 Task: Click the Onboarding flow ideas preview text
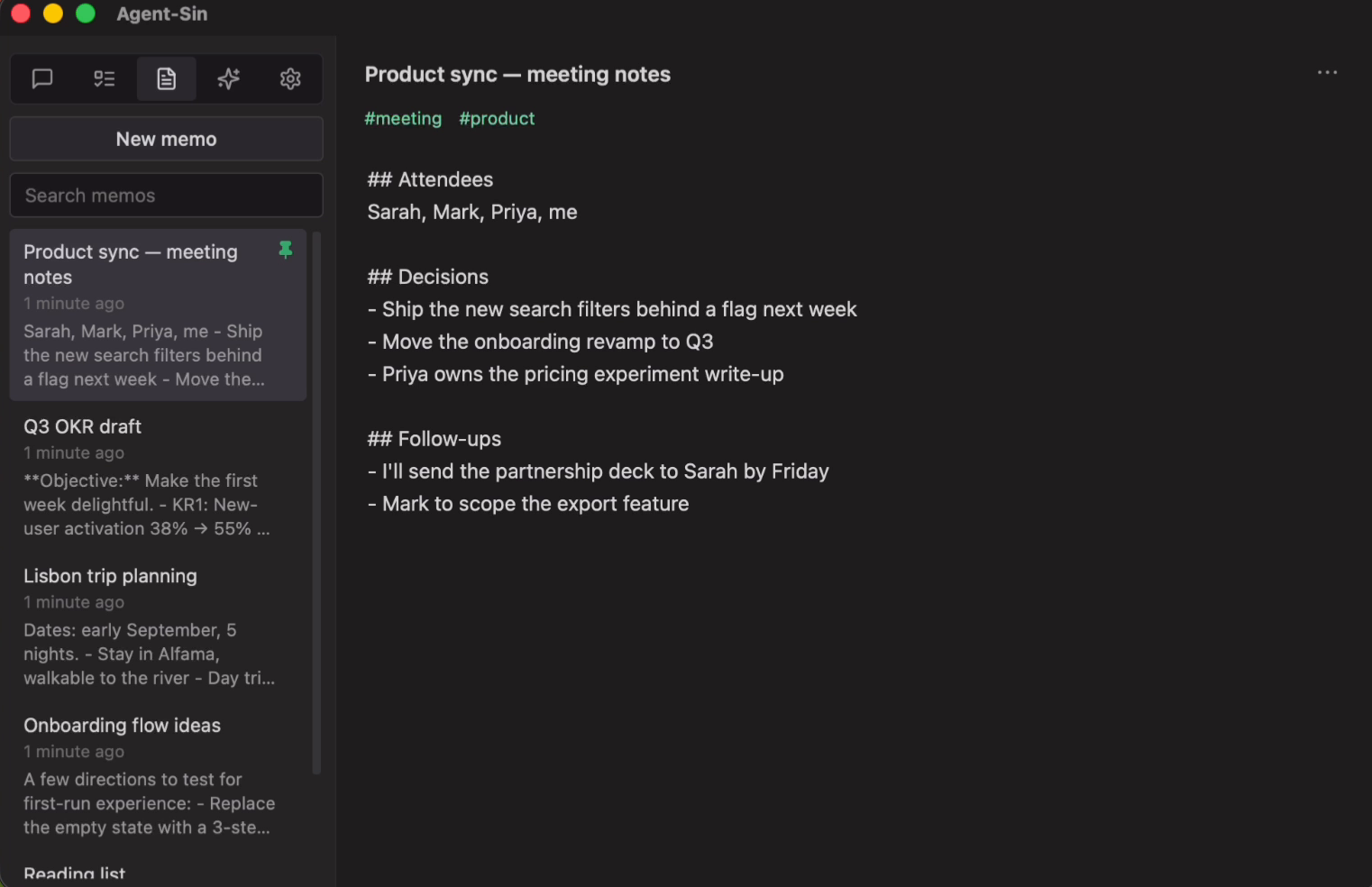150,804
